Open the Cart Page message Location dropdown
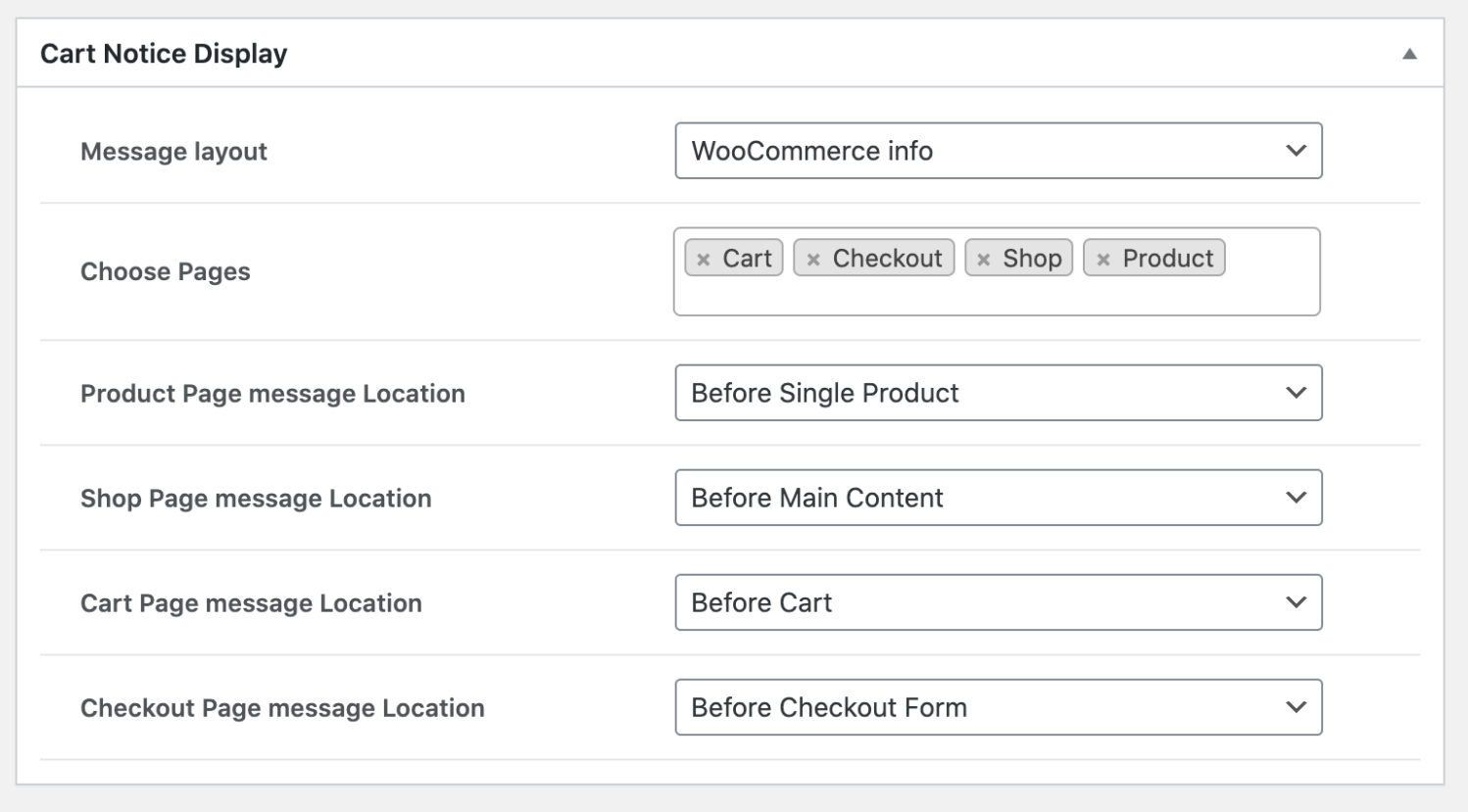Screen dimensions: 1468x812 point(998,602)
